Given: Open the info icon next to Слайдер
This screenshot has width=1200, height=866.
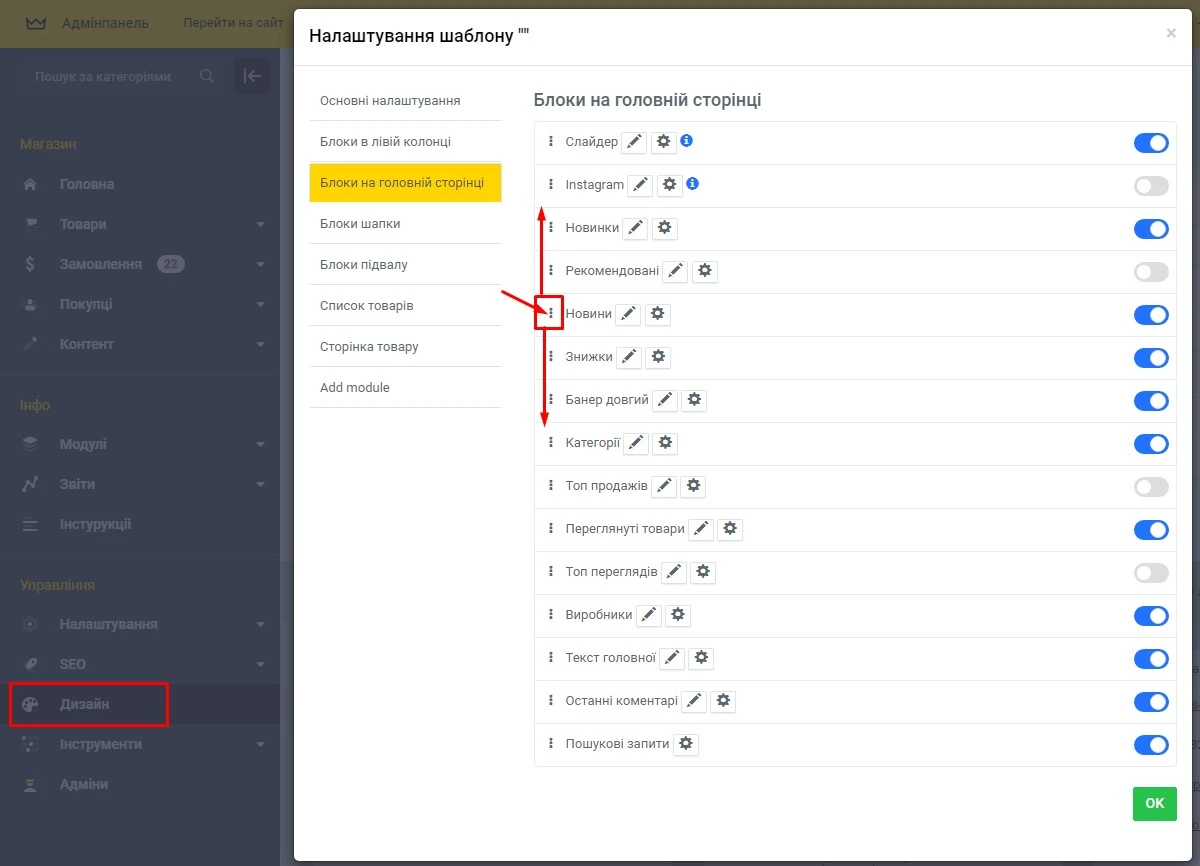Looking at the screenshot, I should pyautogui.click(x=686, y=142).
